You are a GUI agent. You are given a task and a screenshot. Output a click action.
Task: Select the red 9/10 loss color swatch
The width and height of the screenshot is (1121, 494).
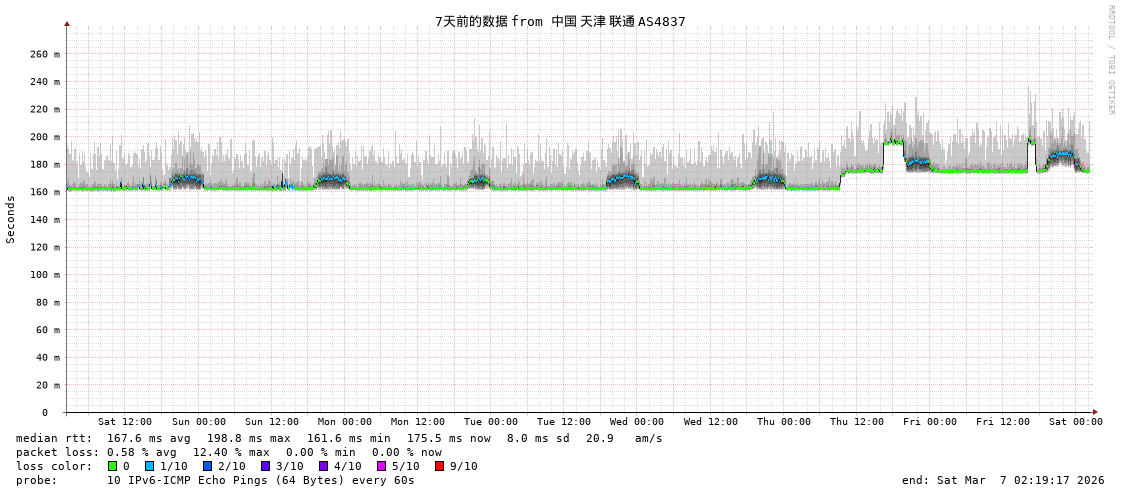439,466
